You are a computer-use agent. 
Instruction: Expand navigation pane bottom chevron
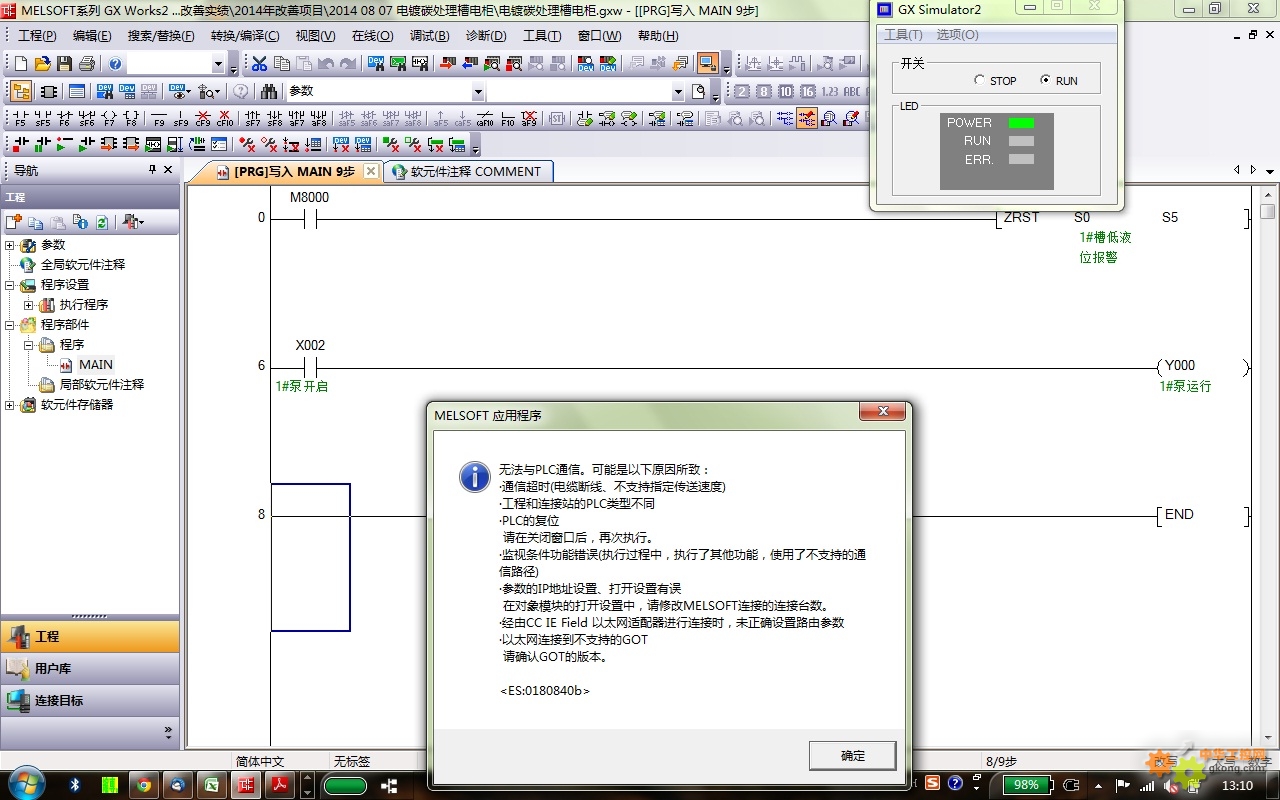point(167,732)
